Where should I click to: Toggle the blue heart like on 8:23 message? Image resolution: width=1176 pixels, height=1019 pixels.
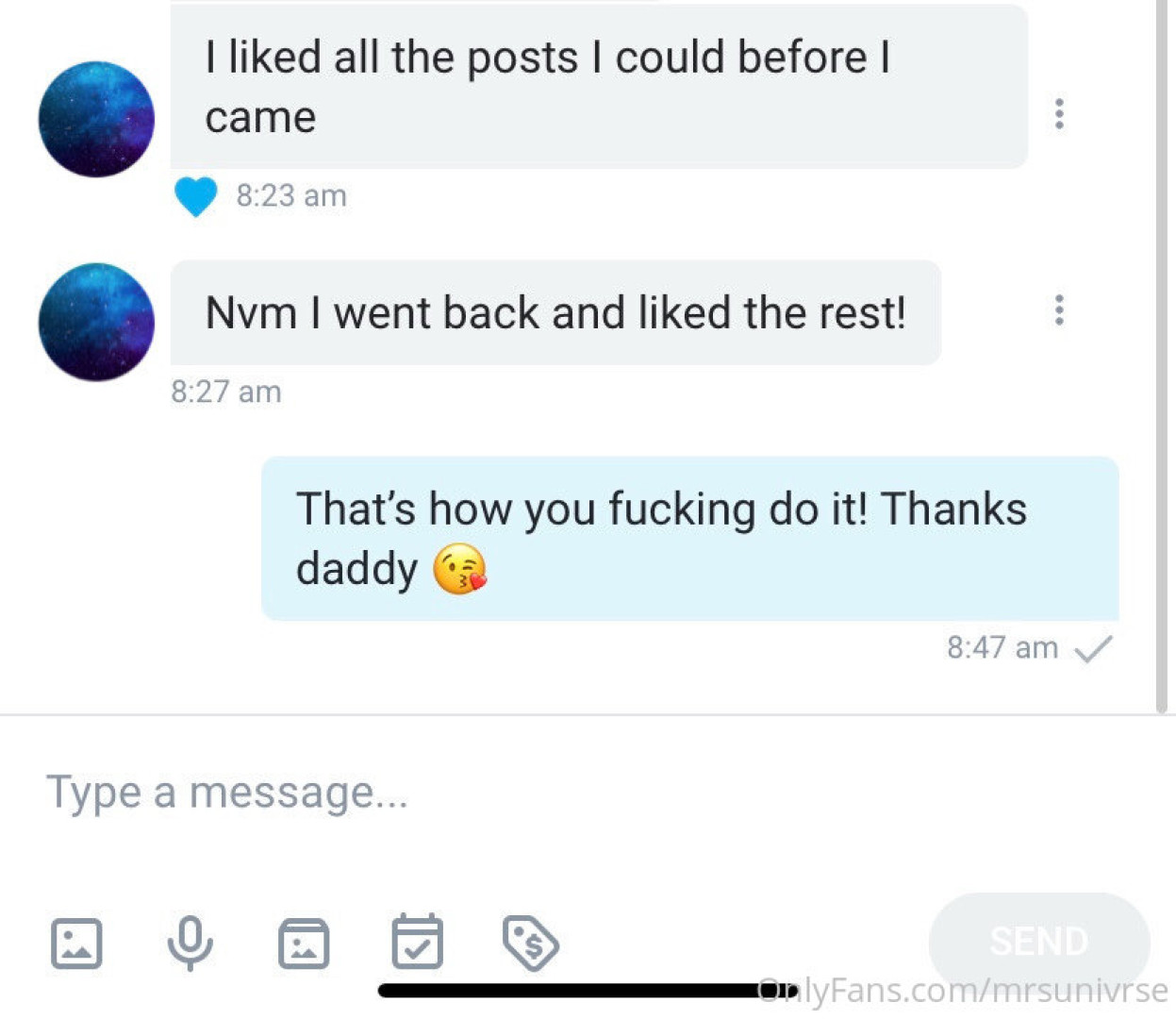[196, 196]
